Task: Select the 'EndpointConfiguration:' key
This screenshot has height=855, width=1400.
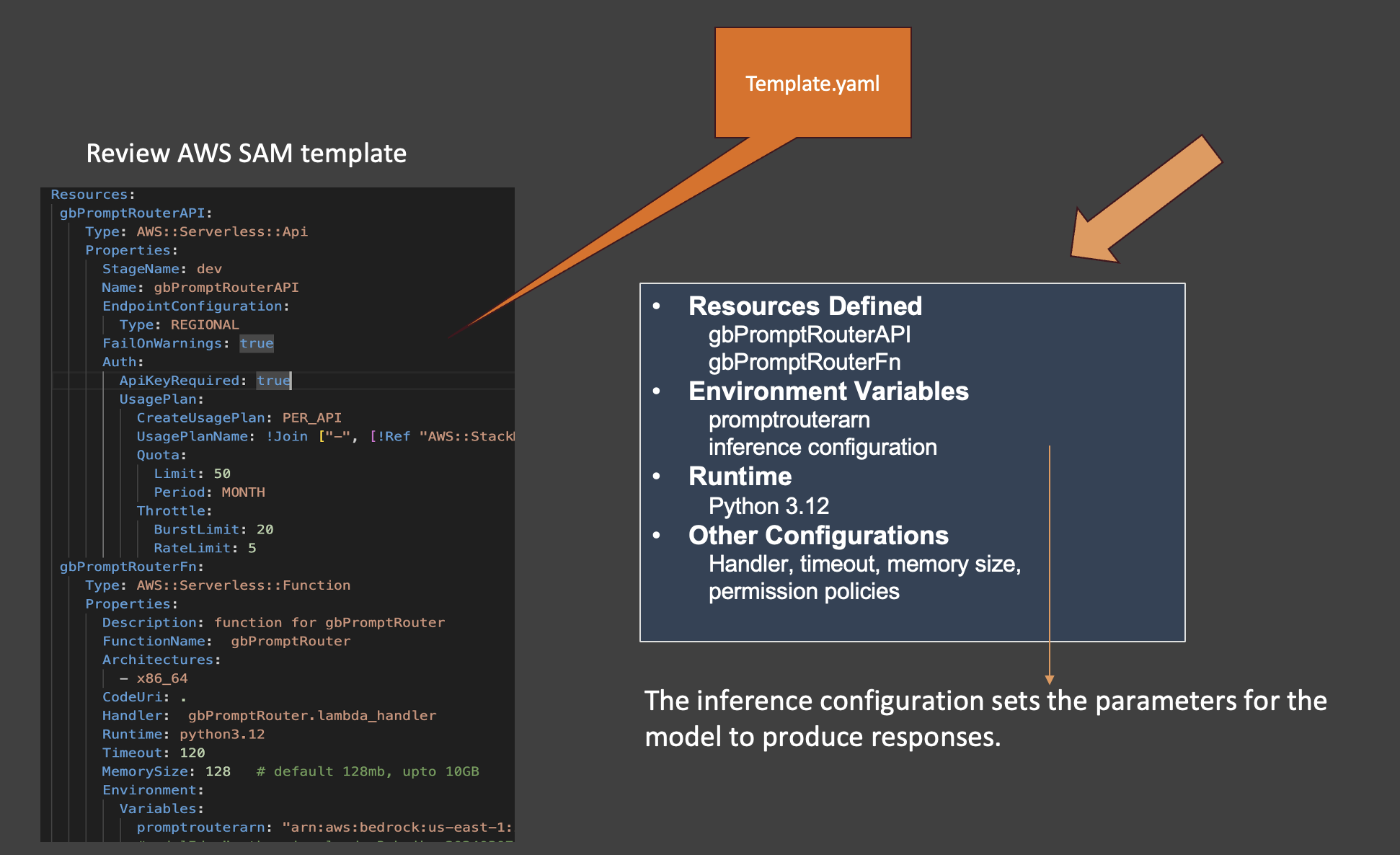Action: pos(196,306)
